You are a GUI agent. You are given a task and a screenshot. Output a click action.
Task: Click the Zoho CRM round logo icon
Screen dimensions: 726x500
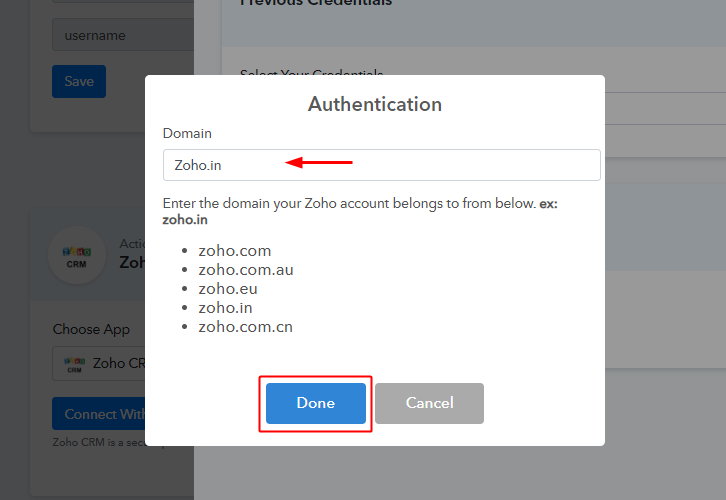click(x=77, y=255)
